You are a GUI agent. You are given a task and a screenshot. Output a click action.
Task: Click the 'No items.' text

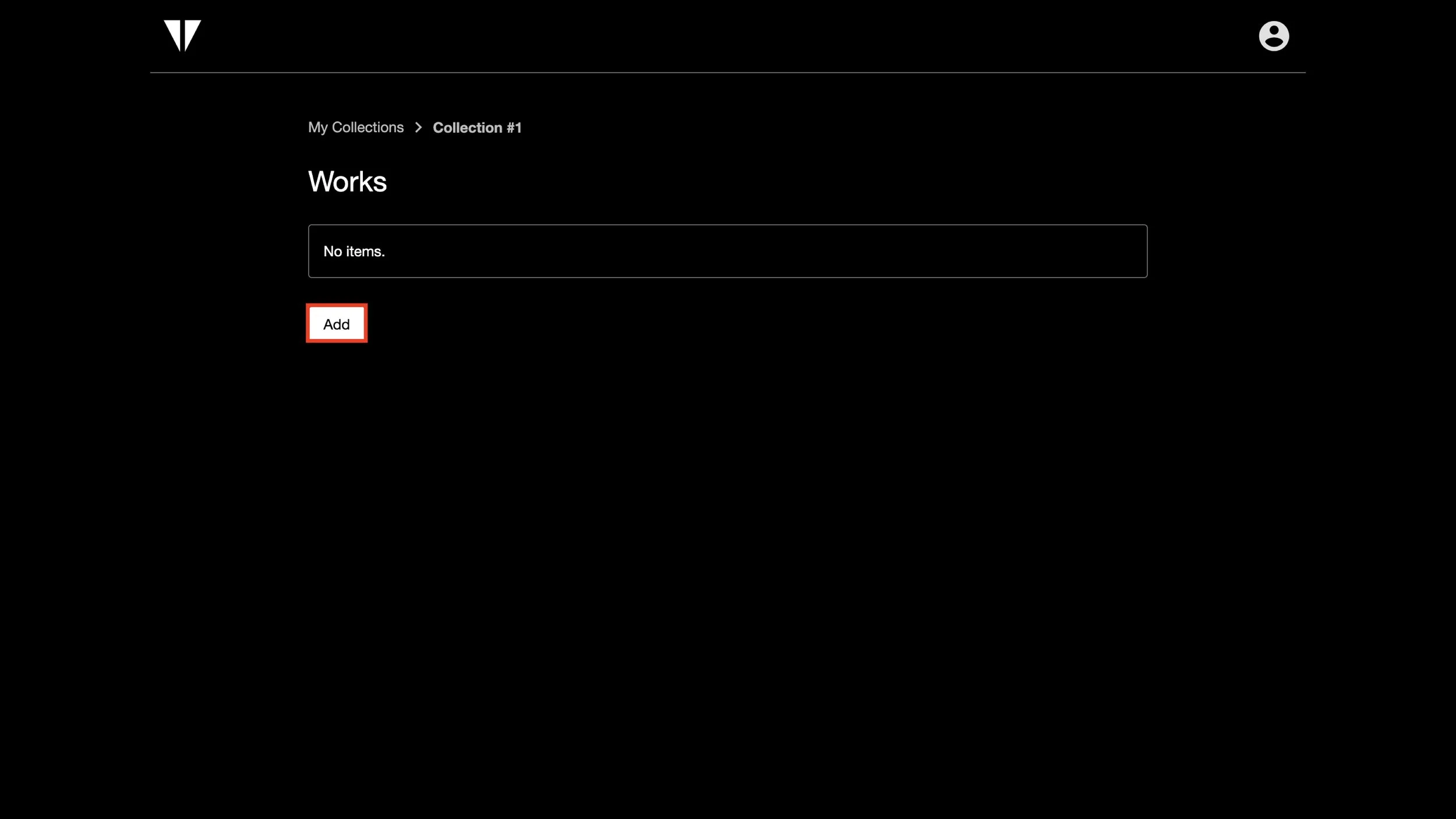(354, 252)
